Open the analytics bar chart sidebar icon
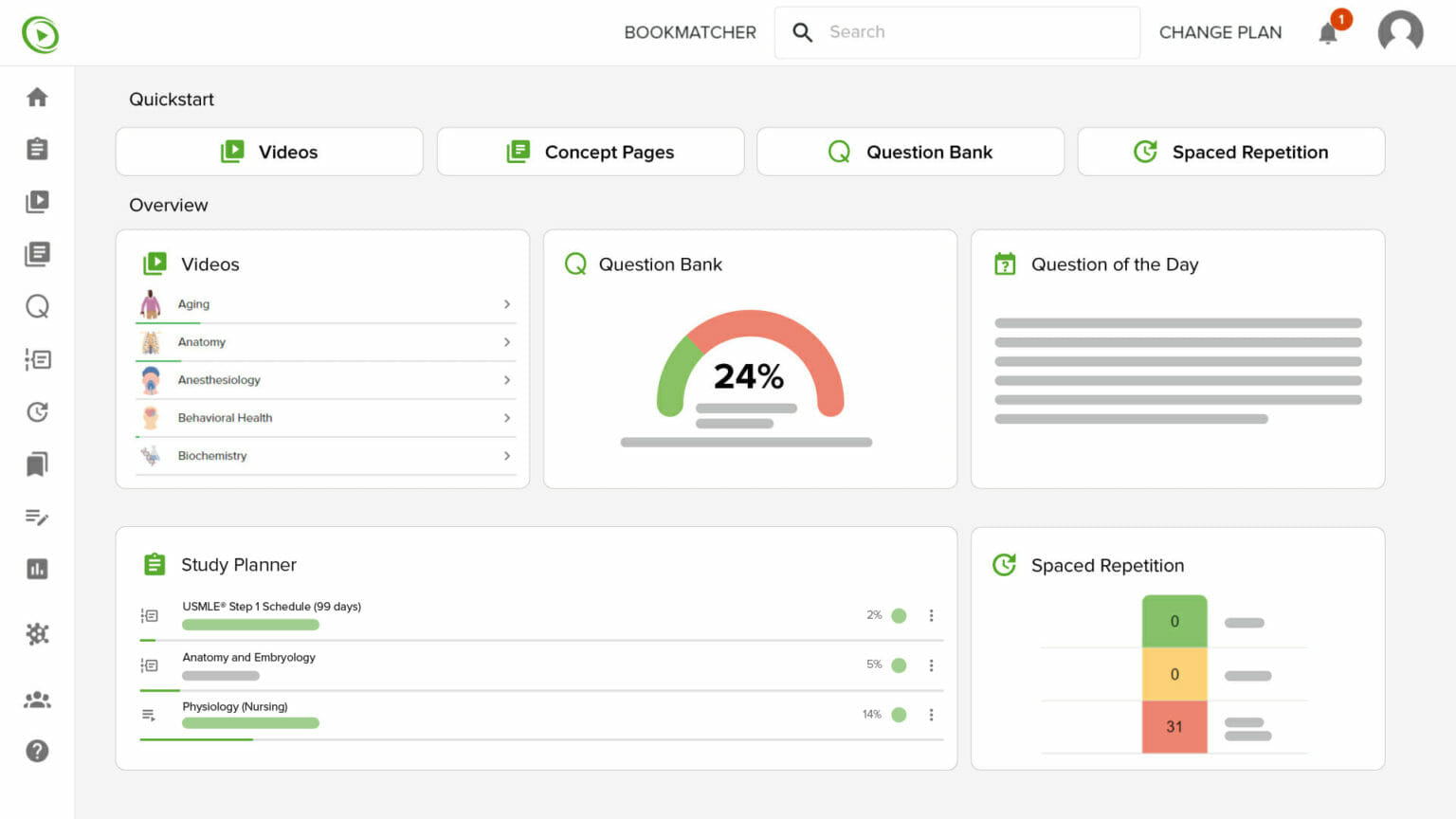 pos(37,569)
